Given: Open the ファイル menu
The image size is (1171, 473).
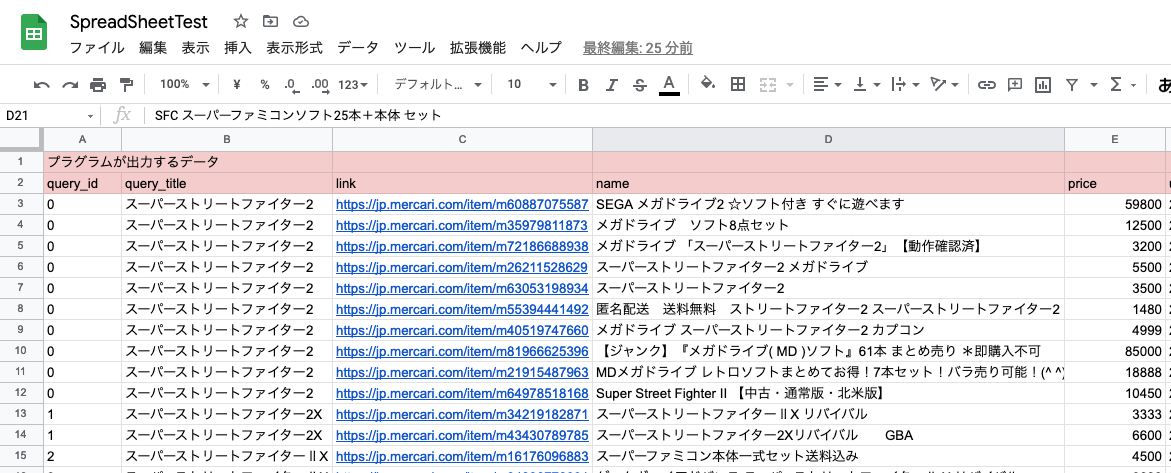Looking at the screenshot, I should click(x=97, y=48).
